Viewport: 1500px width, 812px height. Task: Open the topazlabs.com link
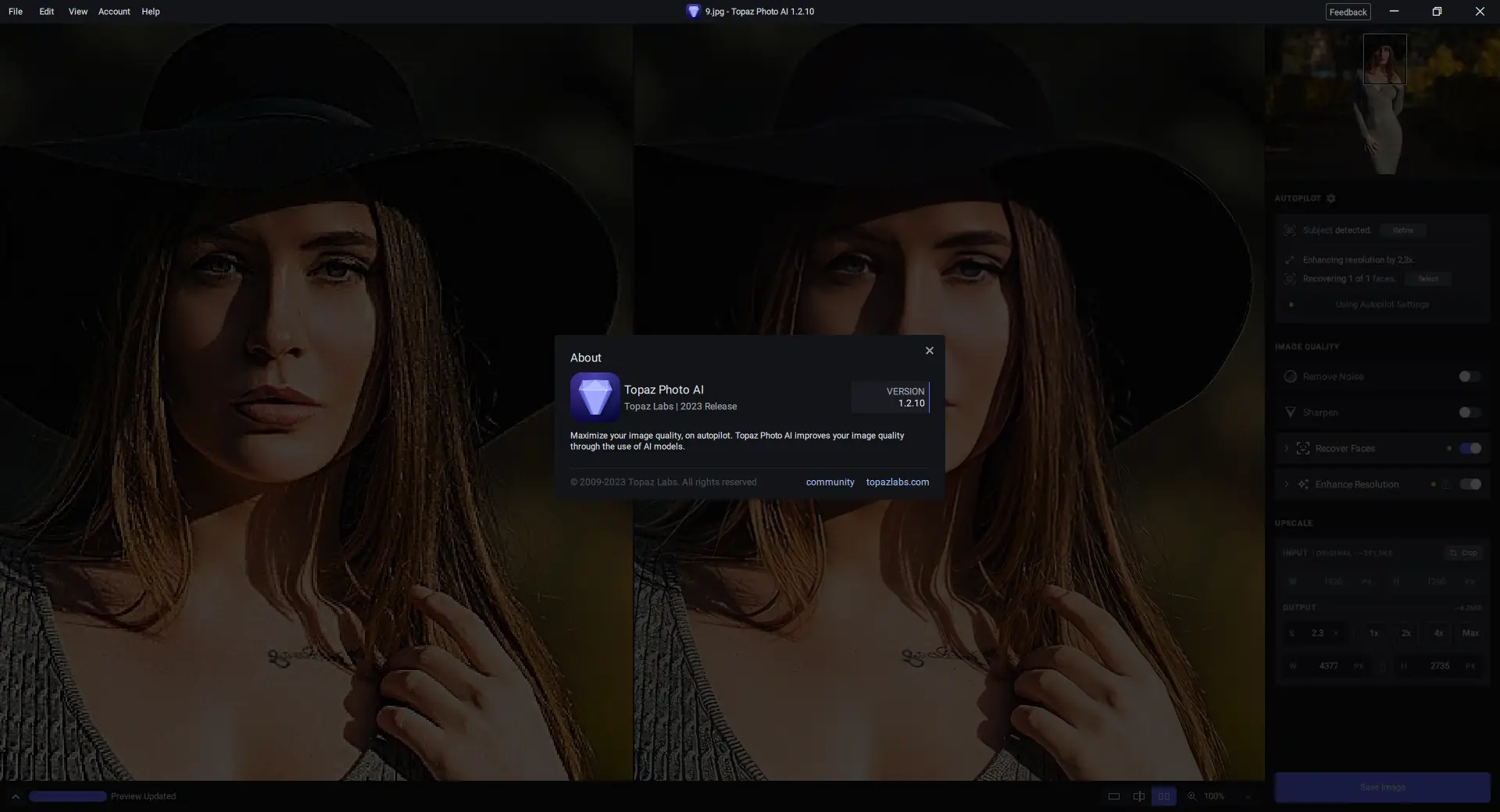[x=897, y=482]
